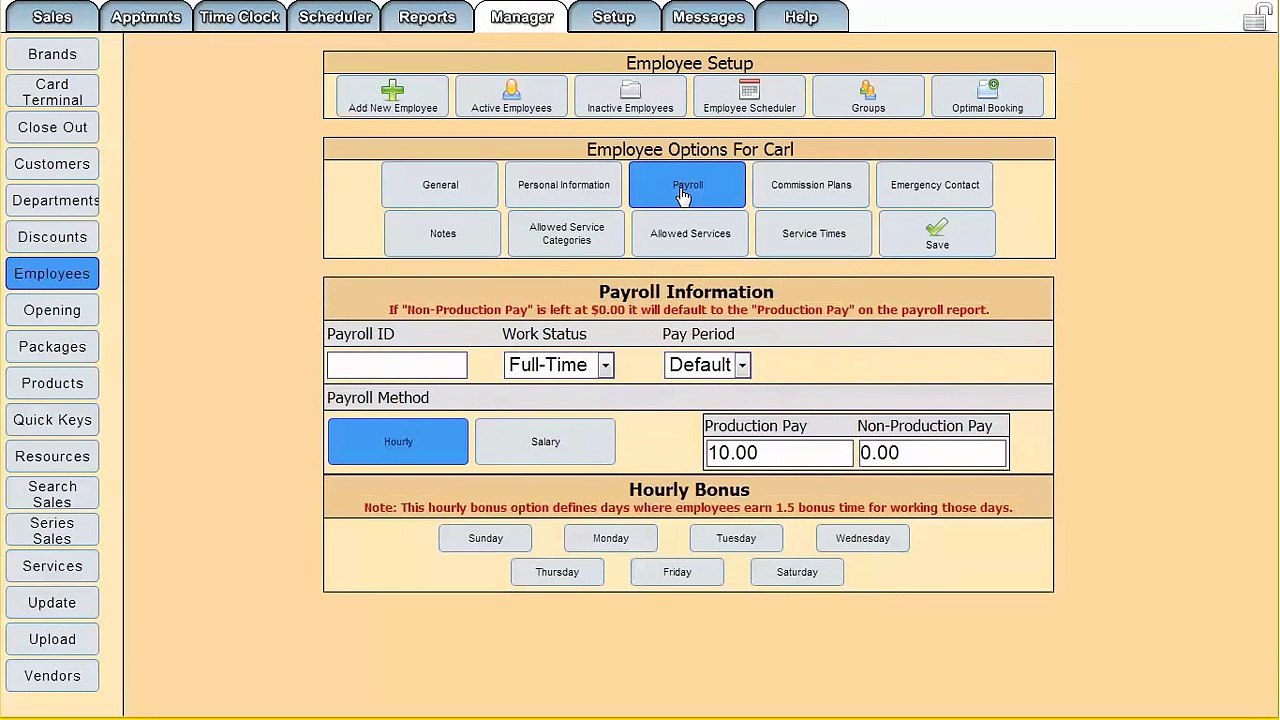The height and width of the screenshot is (720, 1280).
Task: Toggle Tuesday hourly bonus
Action: (x=736, y=539)
